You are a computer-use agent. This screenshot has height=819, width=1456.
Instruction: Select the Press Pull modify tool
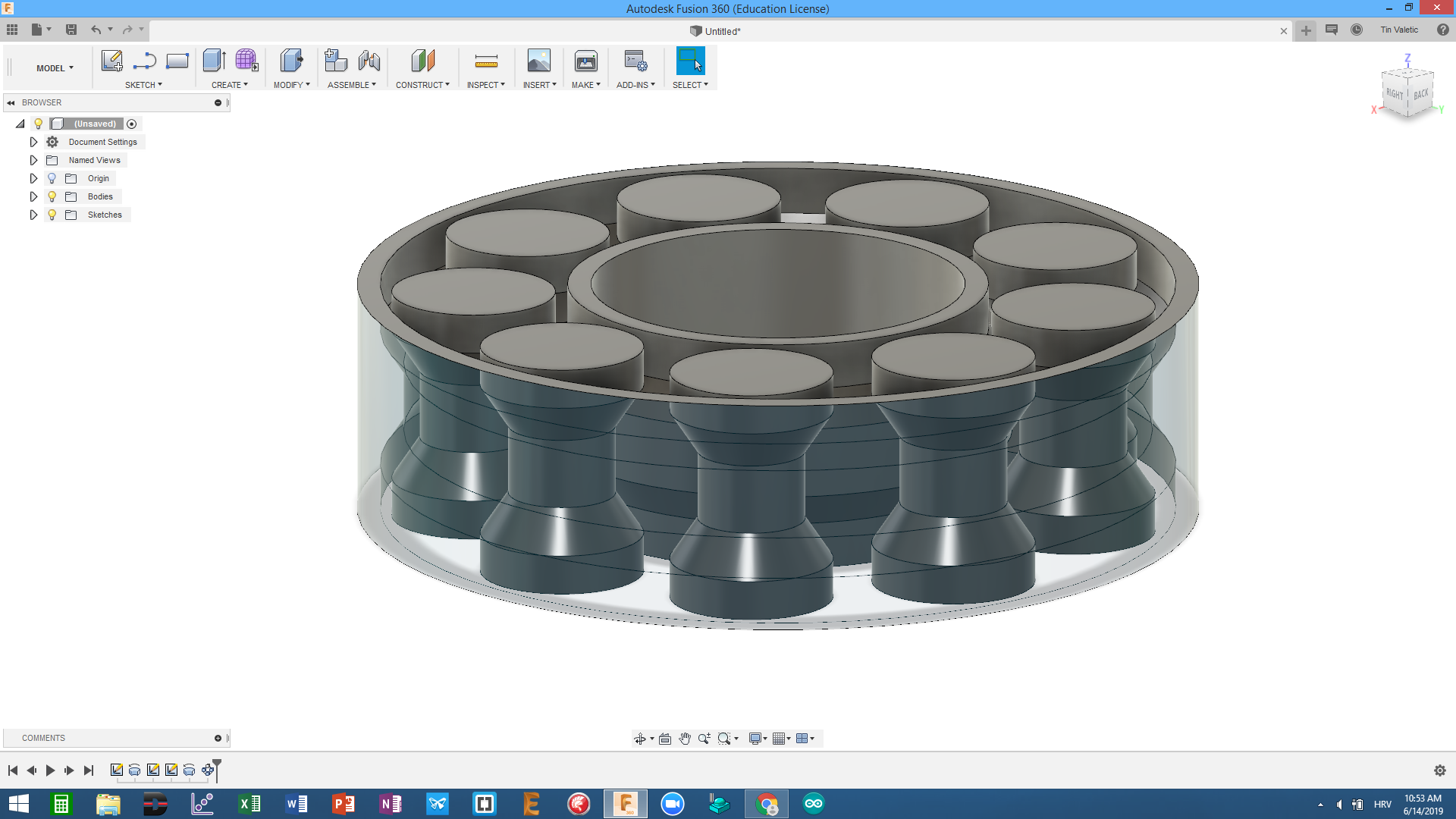coord(291,61)
